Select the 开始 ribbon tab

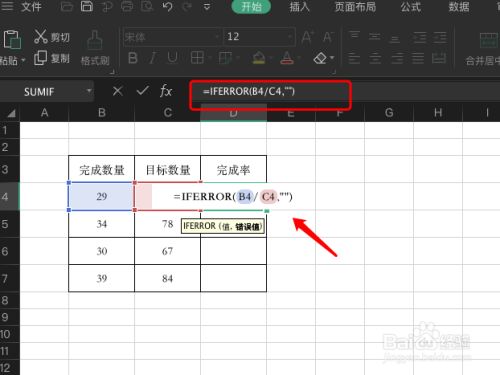[251, 6]
